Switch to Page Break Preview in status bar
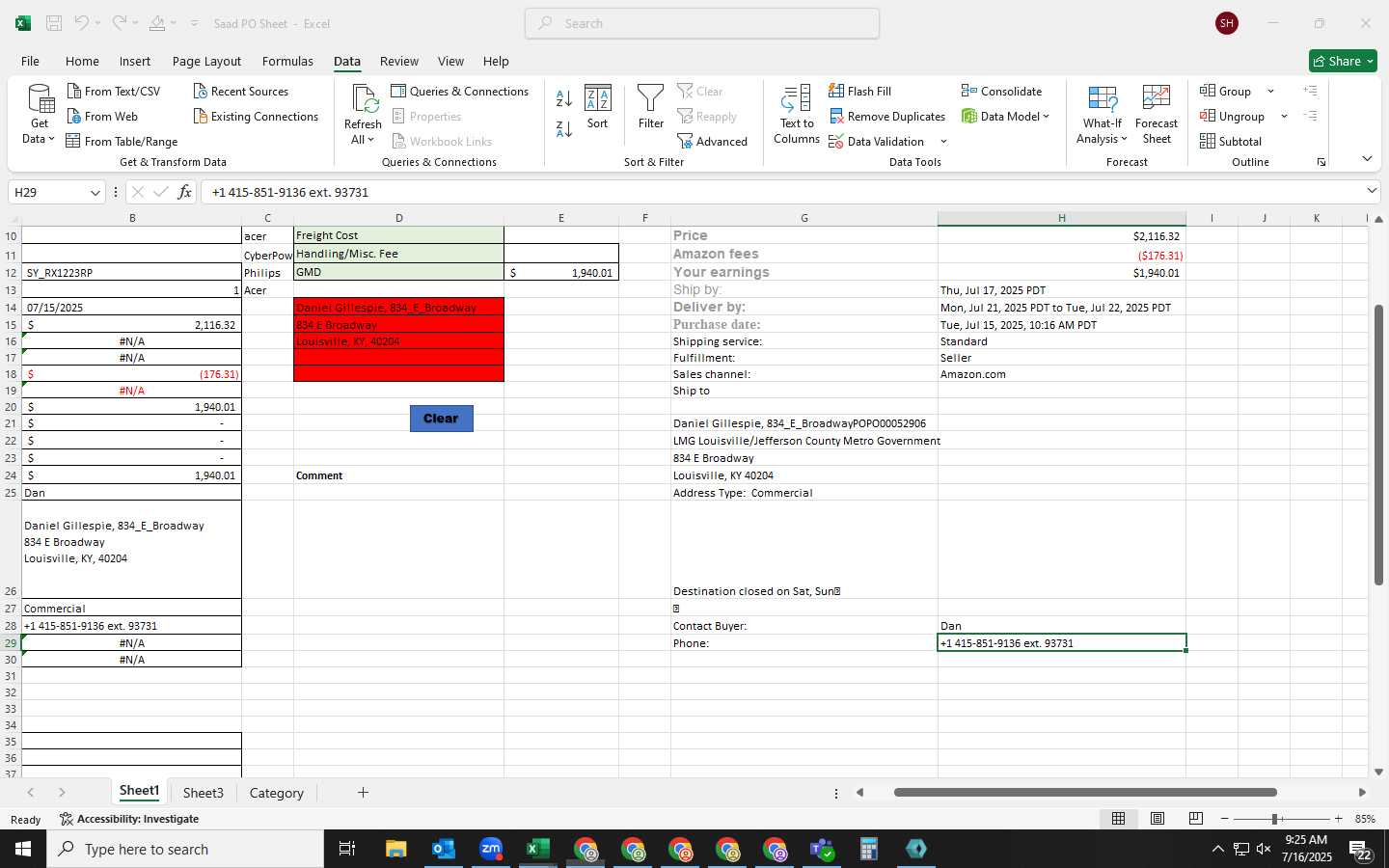1389x868 pixels. 1196,819
